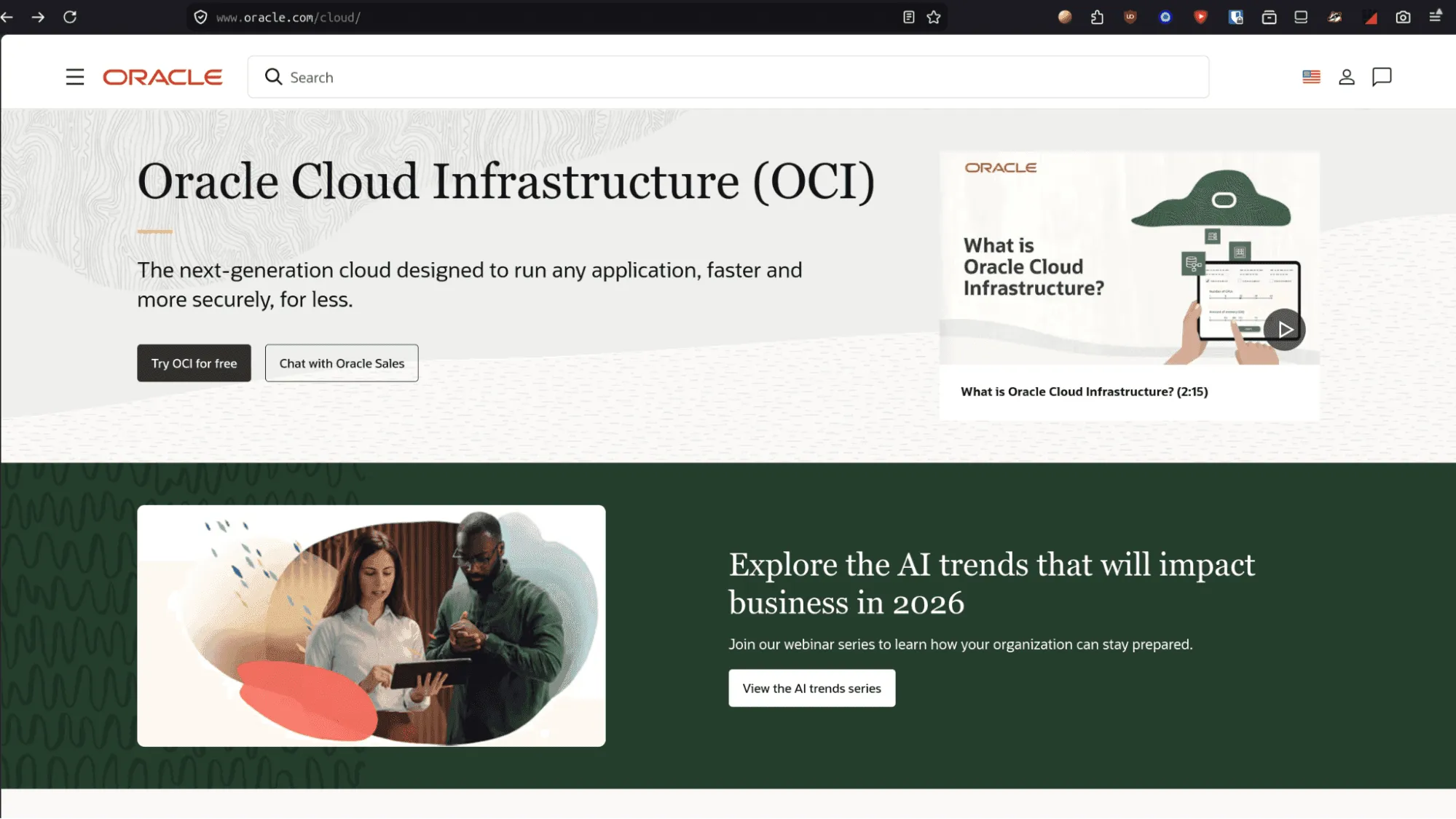This screenshot has height=819, width=1456.
Task: Open the archive box toolbar icon
Action: click(1269, 17)
